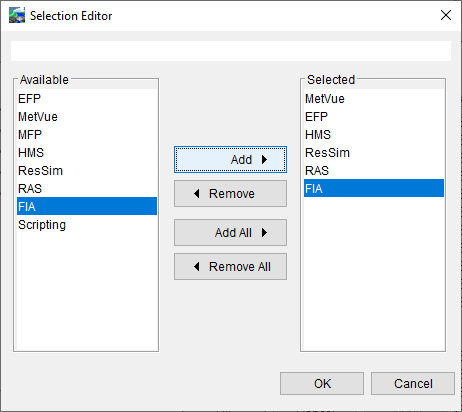The width and height of the screenshot is (462, 412).
Task: Cancel the Selection Editor dialog
Action: coord(413,383)
